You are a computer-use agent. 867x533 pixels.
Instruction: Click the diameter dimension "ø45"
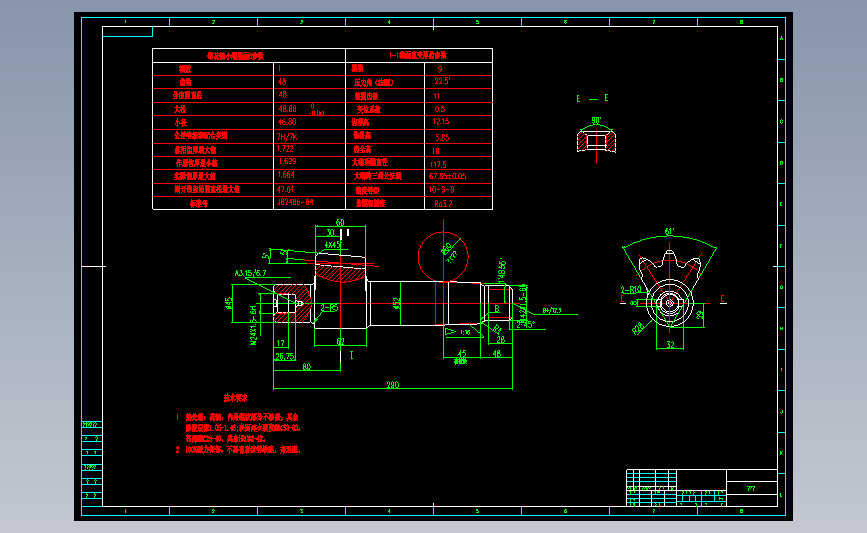pos(228,303)
